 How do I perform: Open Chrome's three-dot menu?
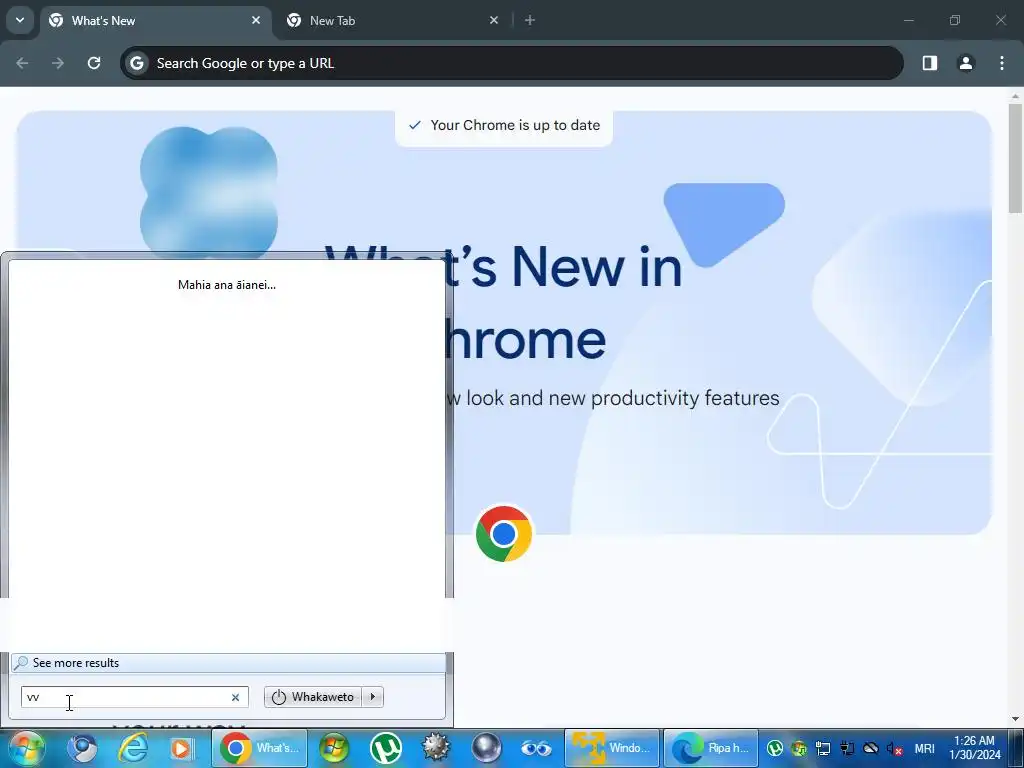1002,63
